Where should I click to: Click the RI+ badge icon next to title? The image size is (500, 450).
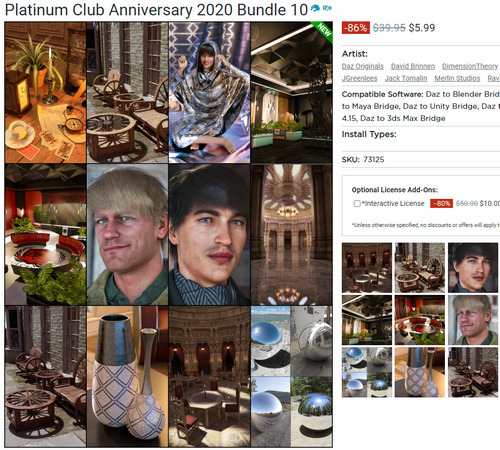(327, 8)
